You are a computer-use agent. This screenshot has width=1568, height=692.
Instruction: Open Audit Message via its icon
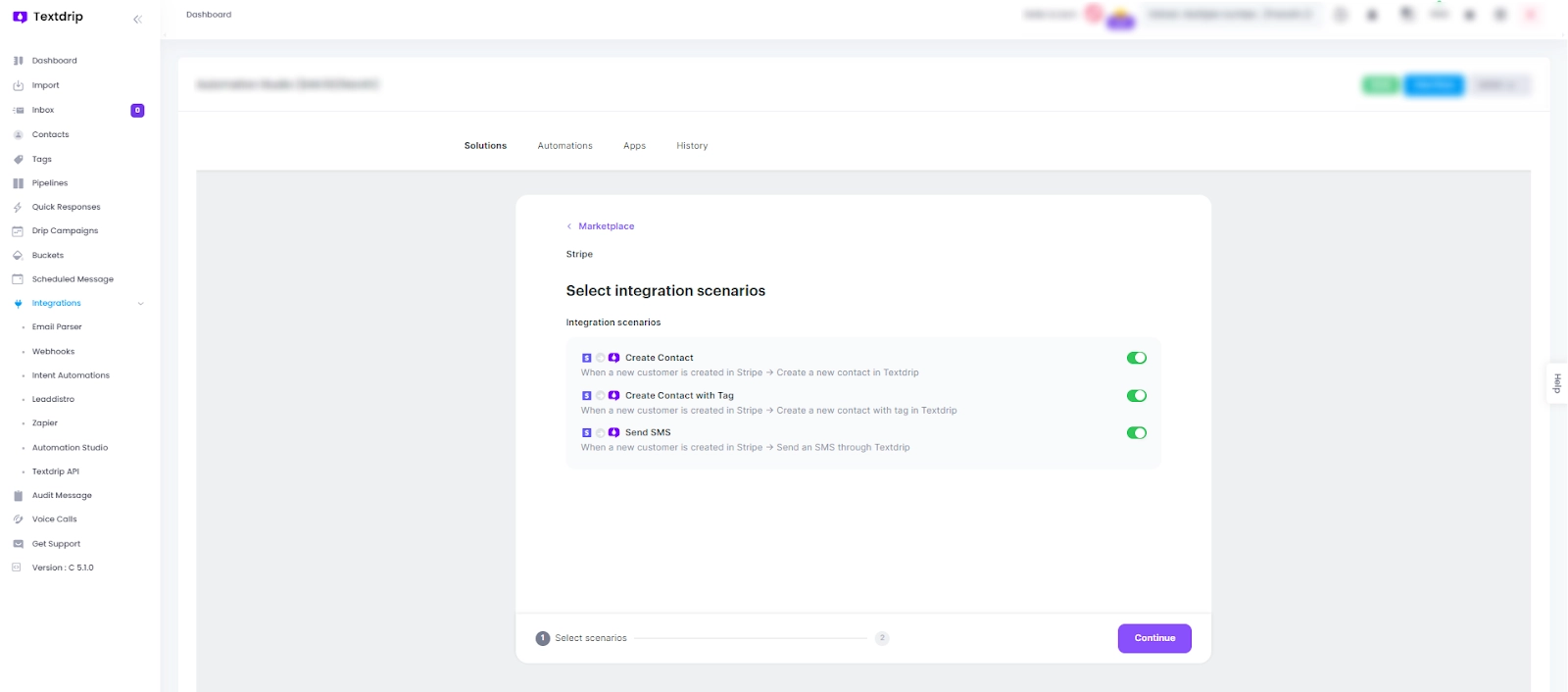click(x=18, y=495)
